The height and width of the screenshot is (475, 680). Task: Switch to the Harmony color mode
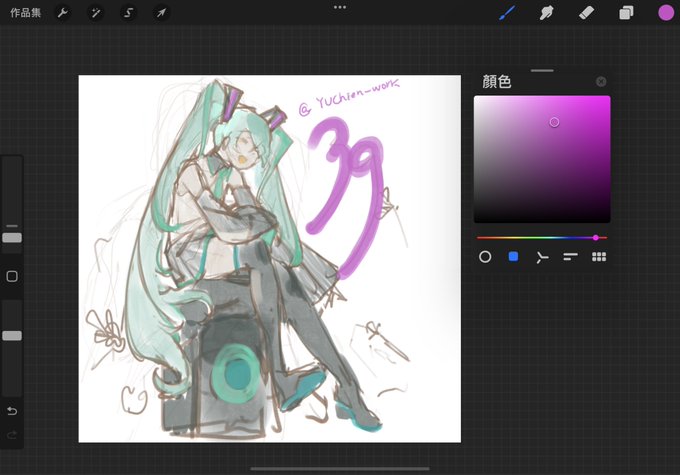coord(542,257)
